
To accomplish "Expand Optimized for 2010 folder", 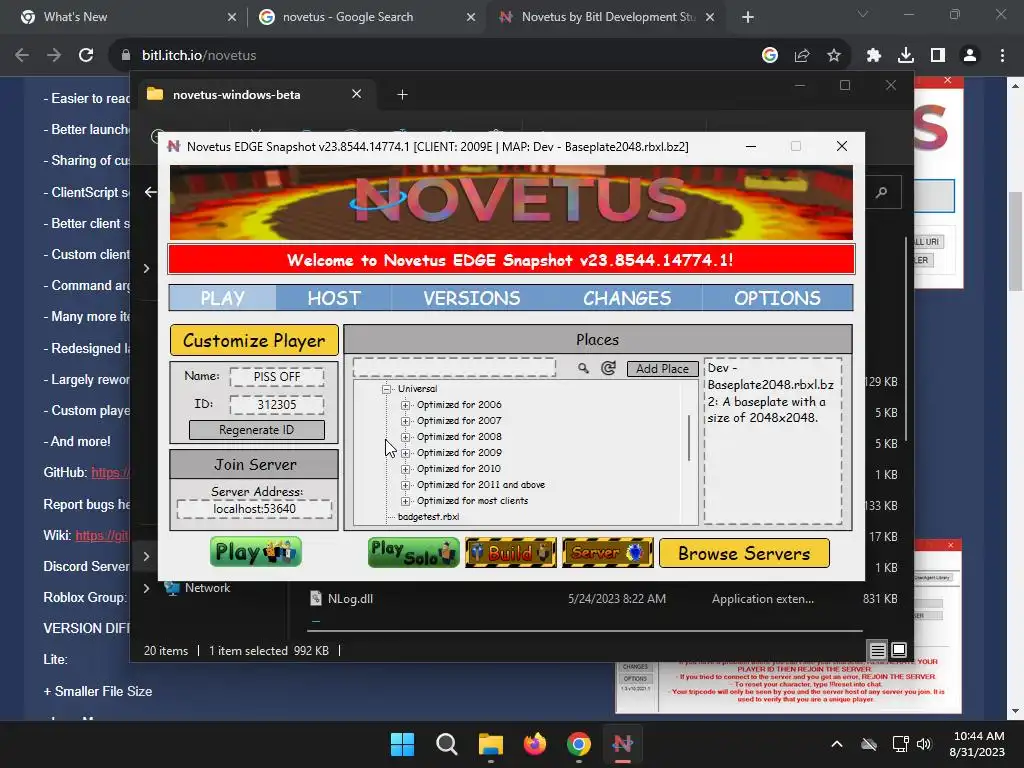I will 406,469.
